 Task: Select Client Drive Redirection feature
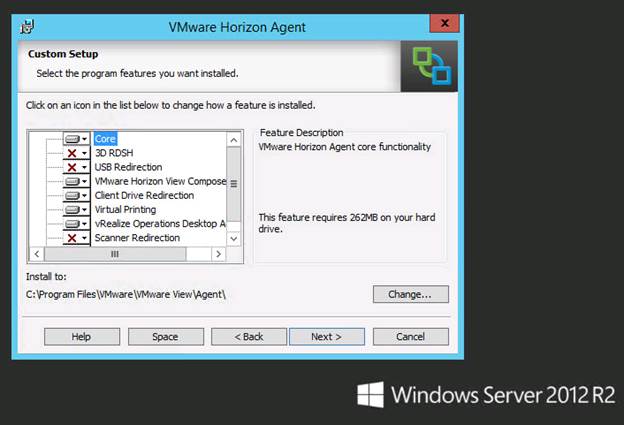point(144,195)
